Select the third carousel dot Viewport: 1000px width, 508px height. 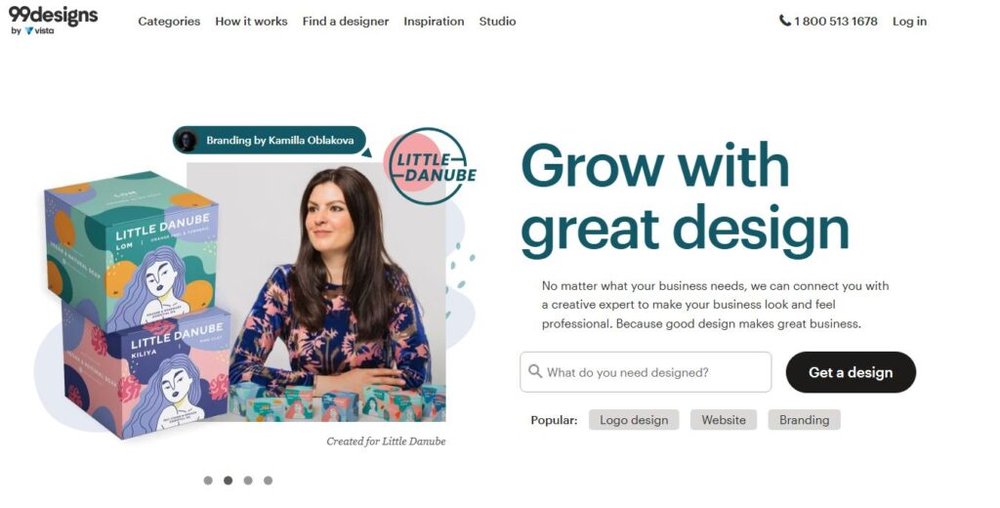pos(248,481)
